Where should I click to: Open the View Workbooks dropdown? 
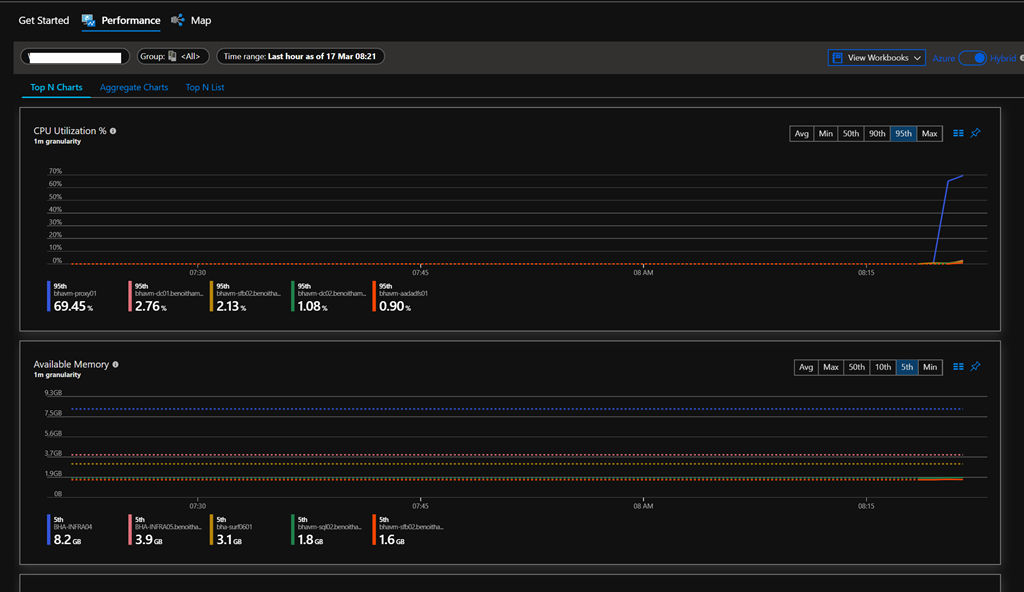point(876,58)
